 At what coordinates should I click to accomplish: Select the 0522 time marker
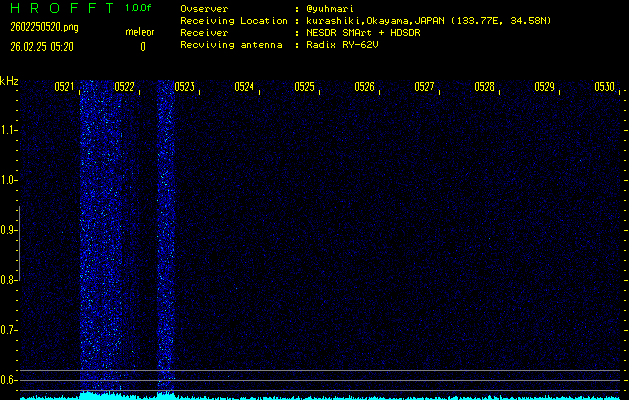(x=124, y=87)
